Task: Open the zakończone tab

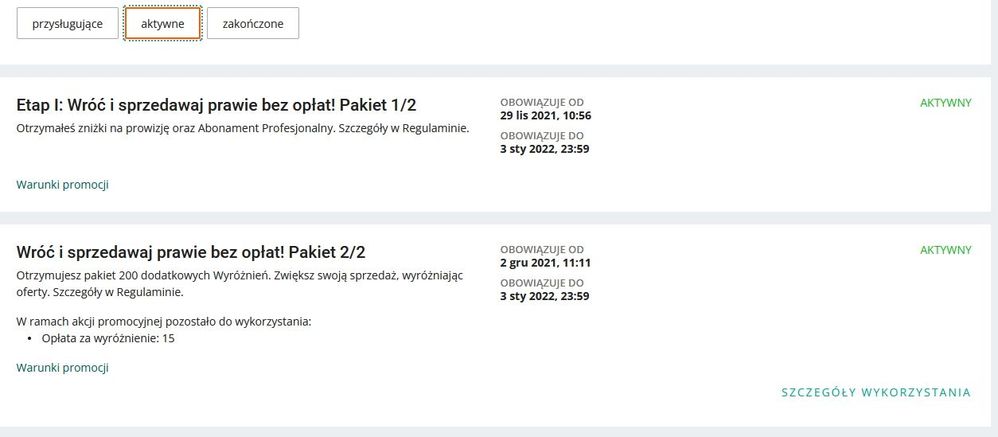Action: coord(252,23)
